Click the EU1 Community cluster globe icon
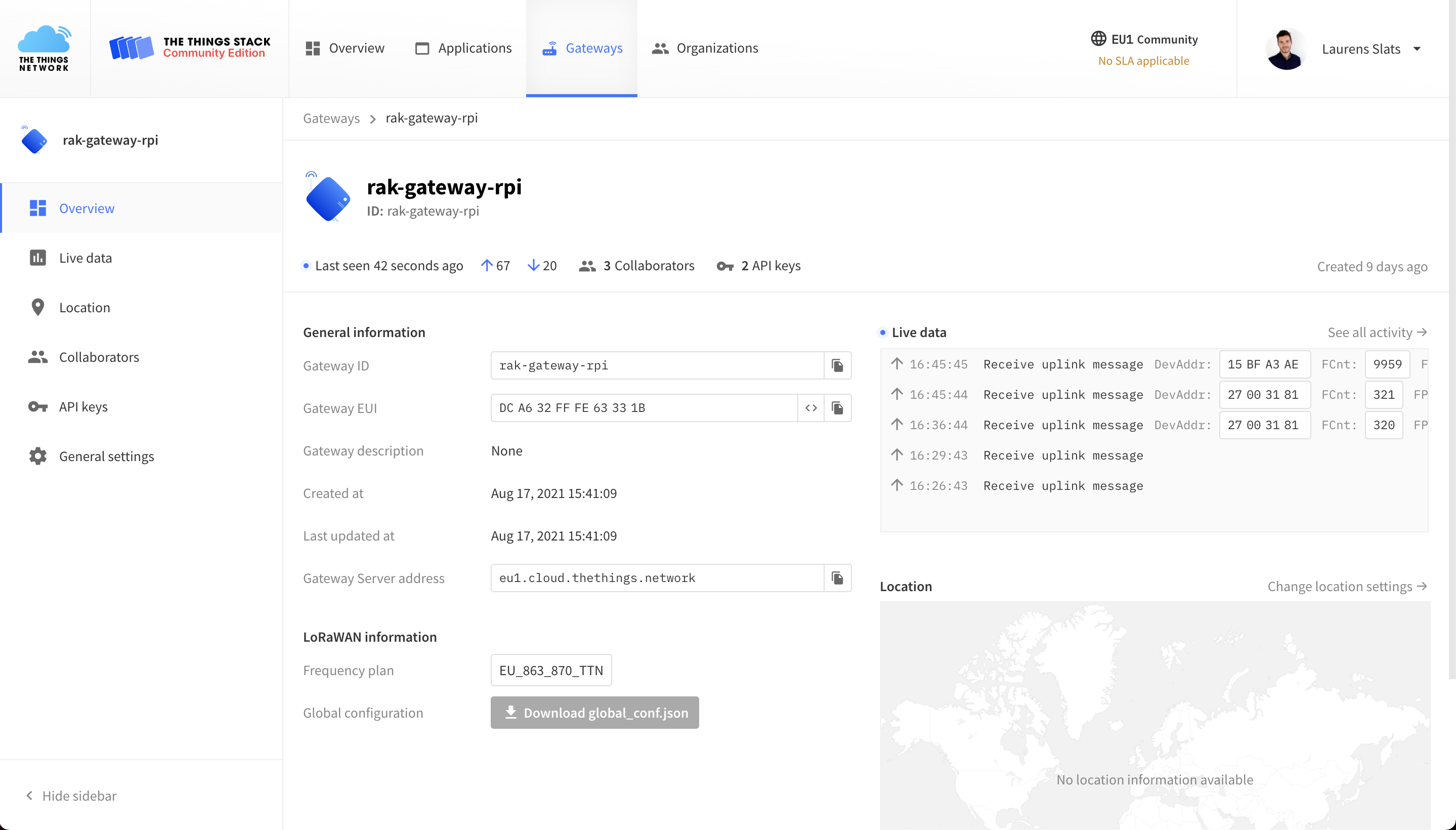Screen dimensions: 1456x830 [1098, 39]
